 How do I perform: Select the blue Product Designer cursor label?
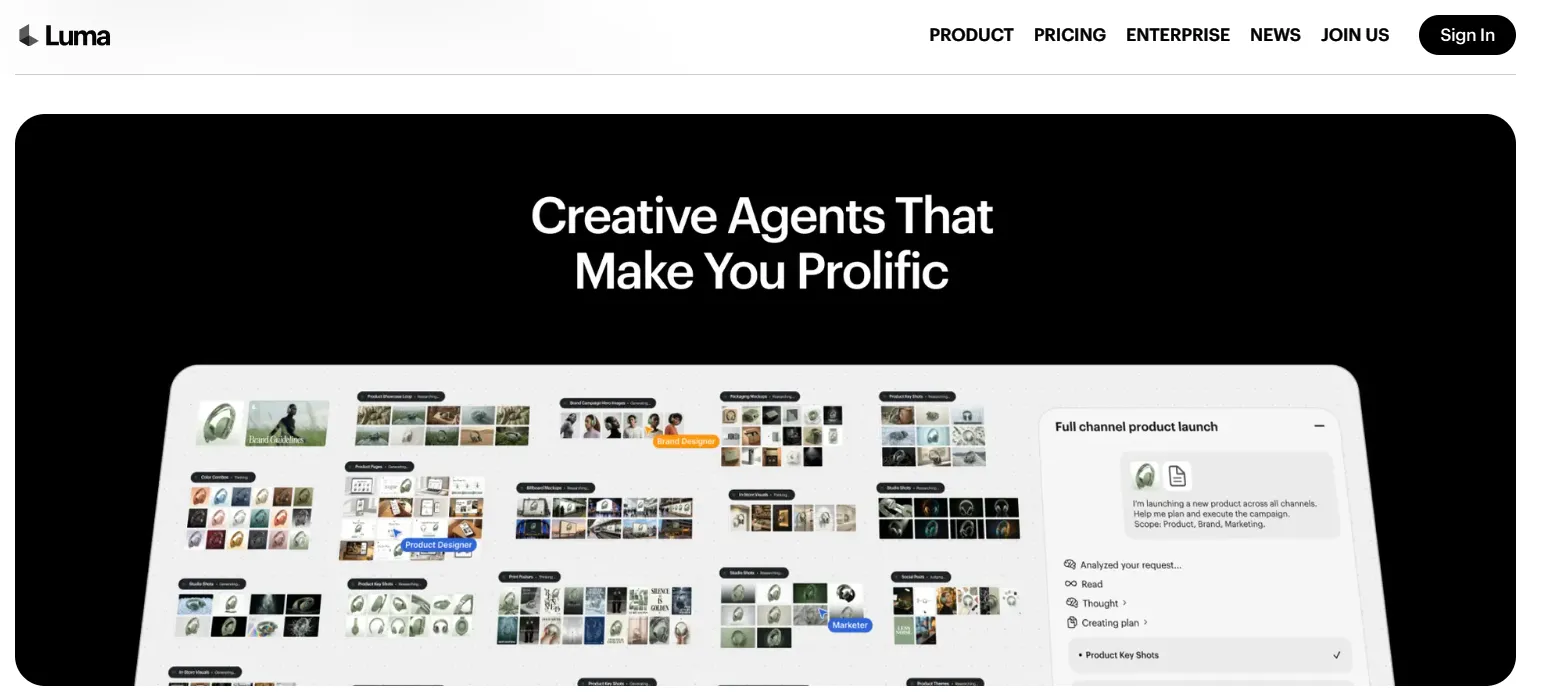pos(438,545)
